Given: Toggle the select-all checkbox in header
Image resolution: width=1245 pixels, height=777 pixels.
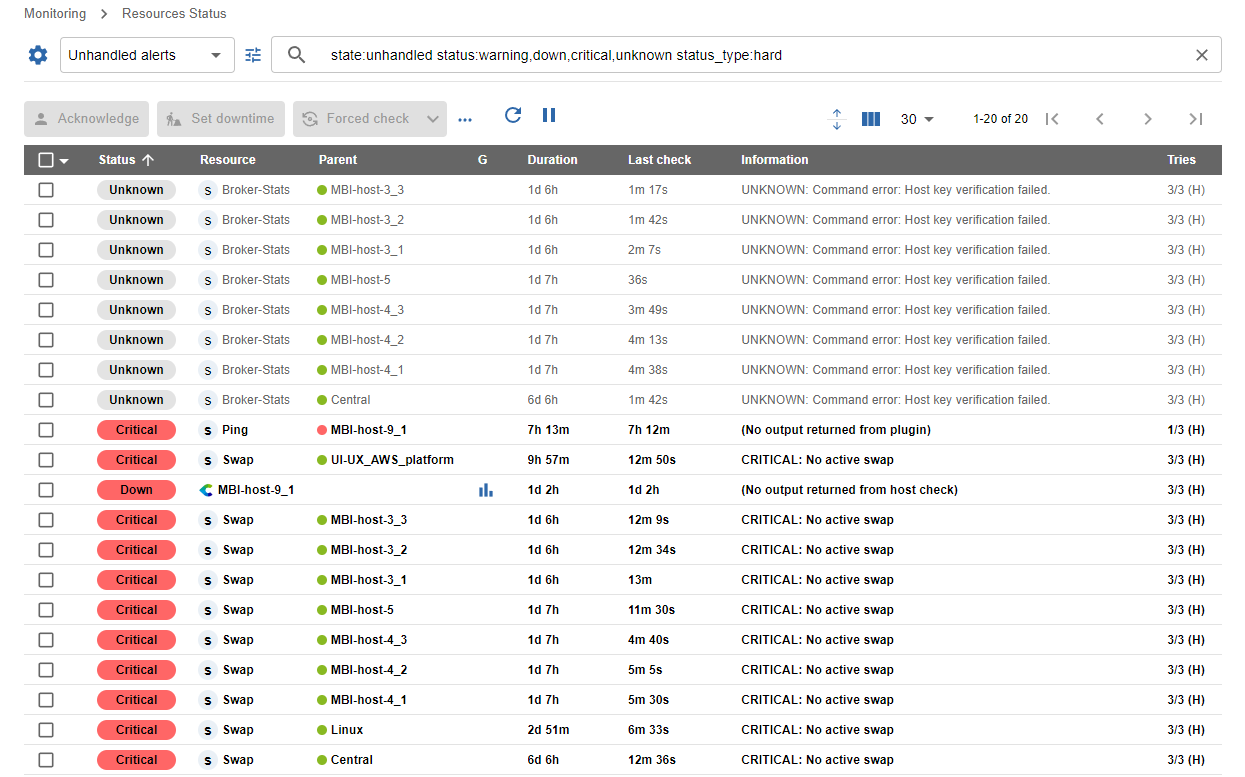Looking at the screenshot, I should point(46,160).
